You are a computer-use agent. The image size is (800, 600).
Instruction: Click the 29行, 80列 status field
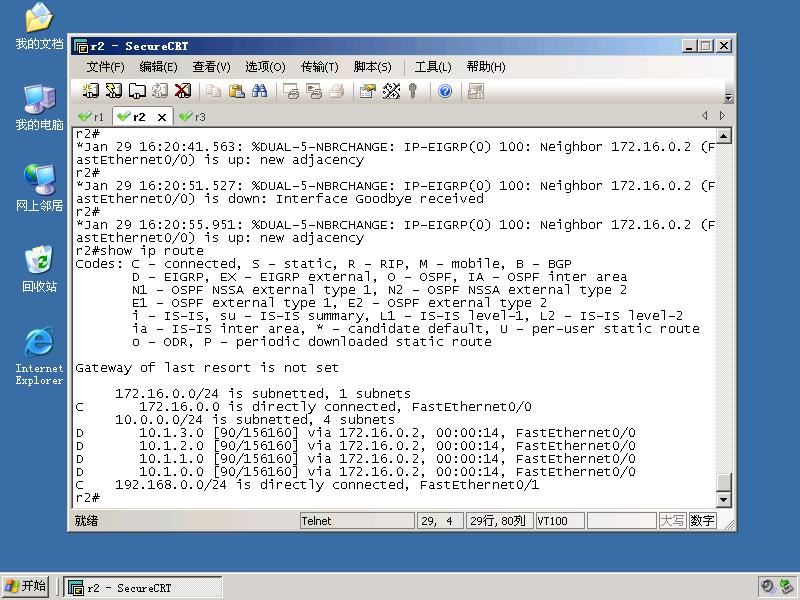tap(498, 521)
